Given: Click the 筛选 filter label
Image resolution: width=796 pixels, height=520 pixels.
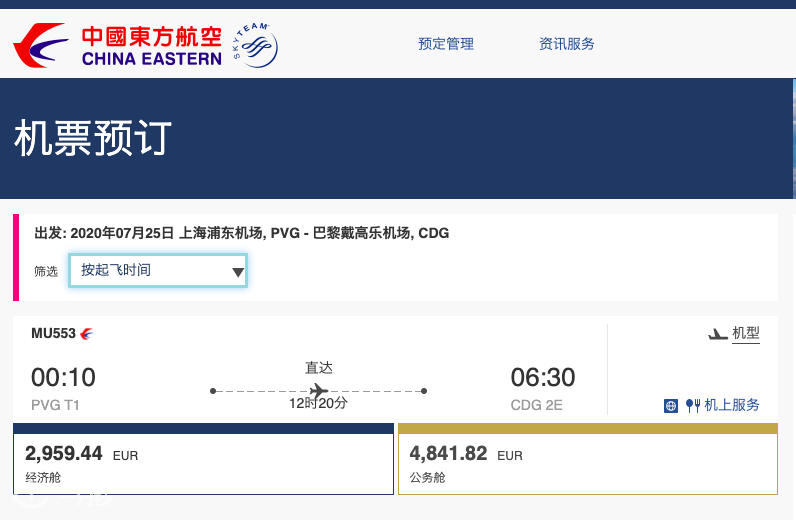Looking at the screenshot, I should click(46, 272).
